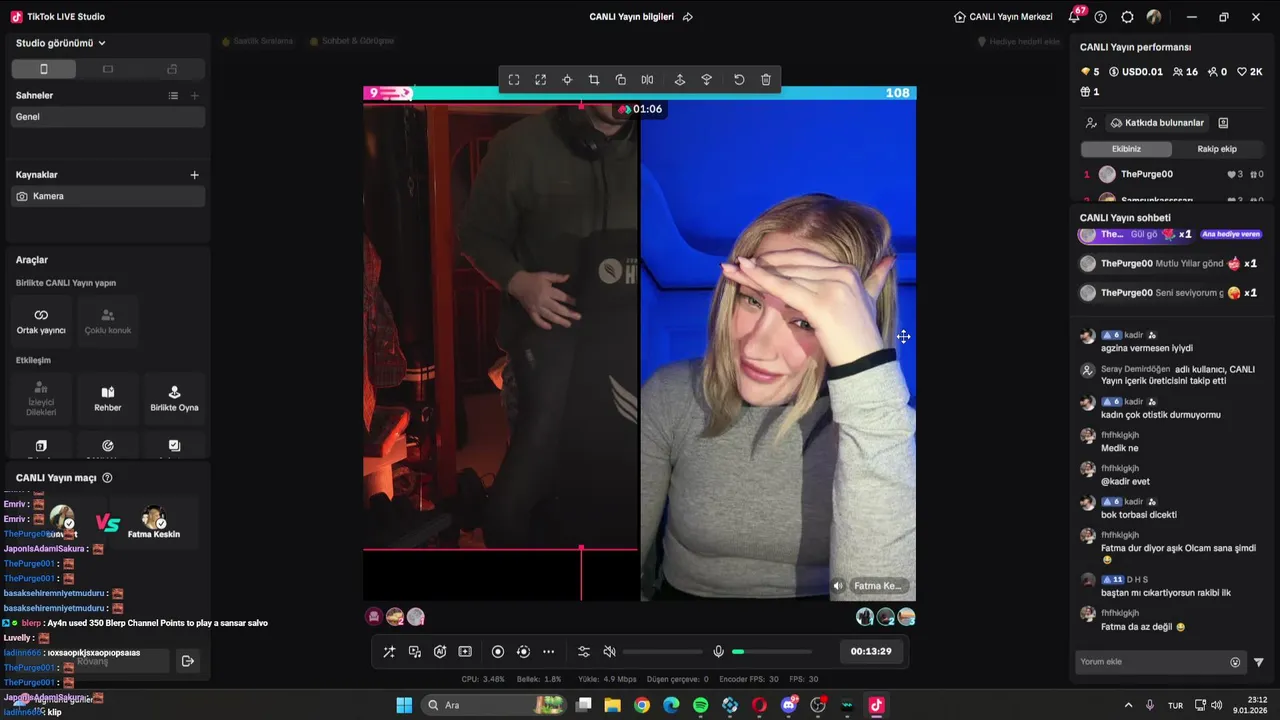Click the Ortak yayıncı tool
The image size is (1280, 720).
[41, 321]
